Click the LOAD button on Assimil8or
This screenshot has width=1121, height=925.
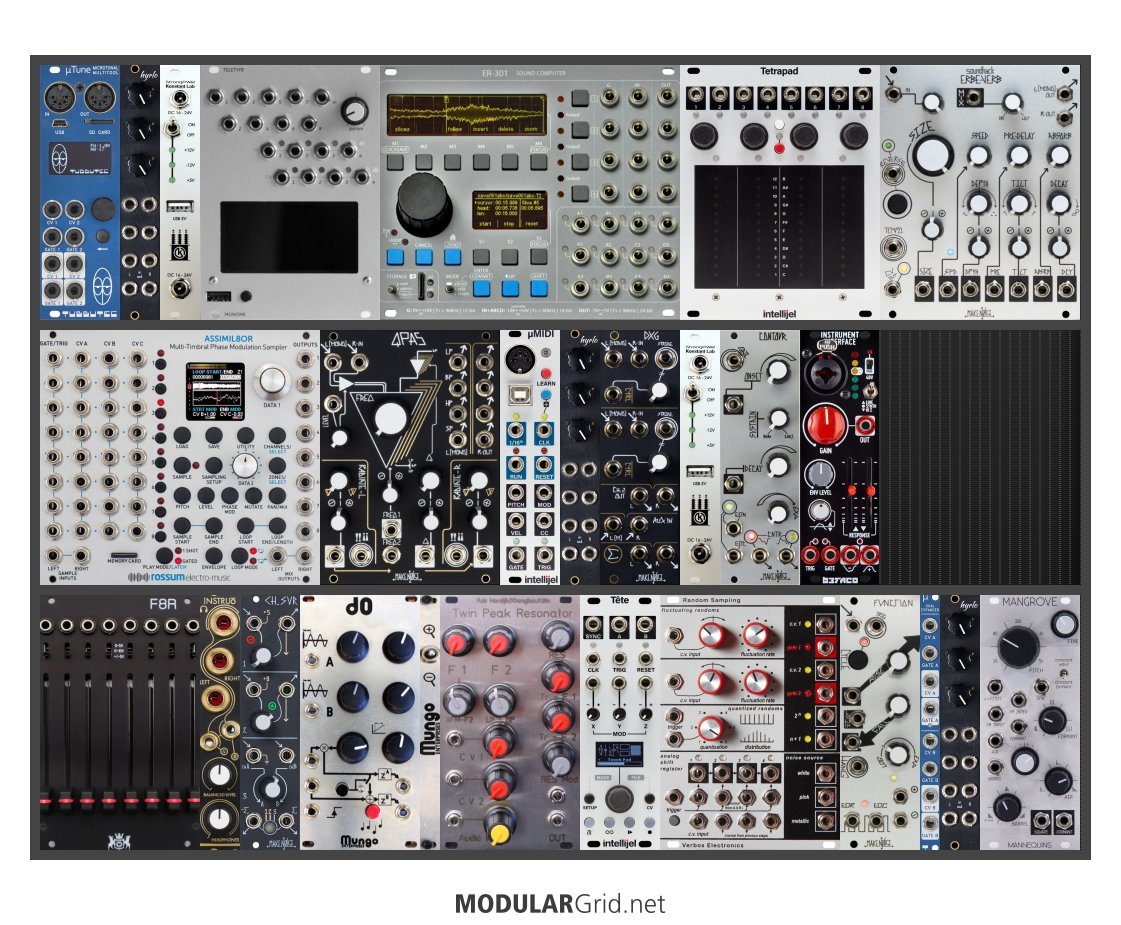point(182,435)
